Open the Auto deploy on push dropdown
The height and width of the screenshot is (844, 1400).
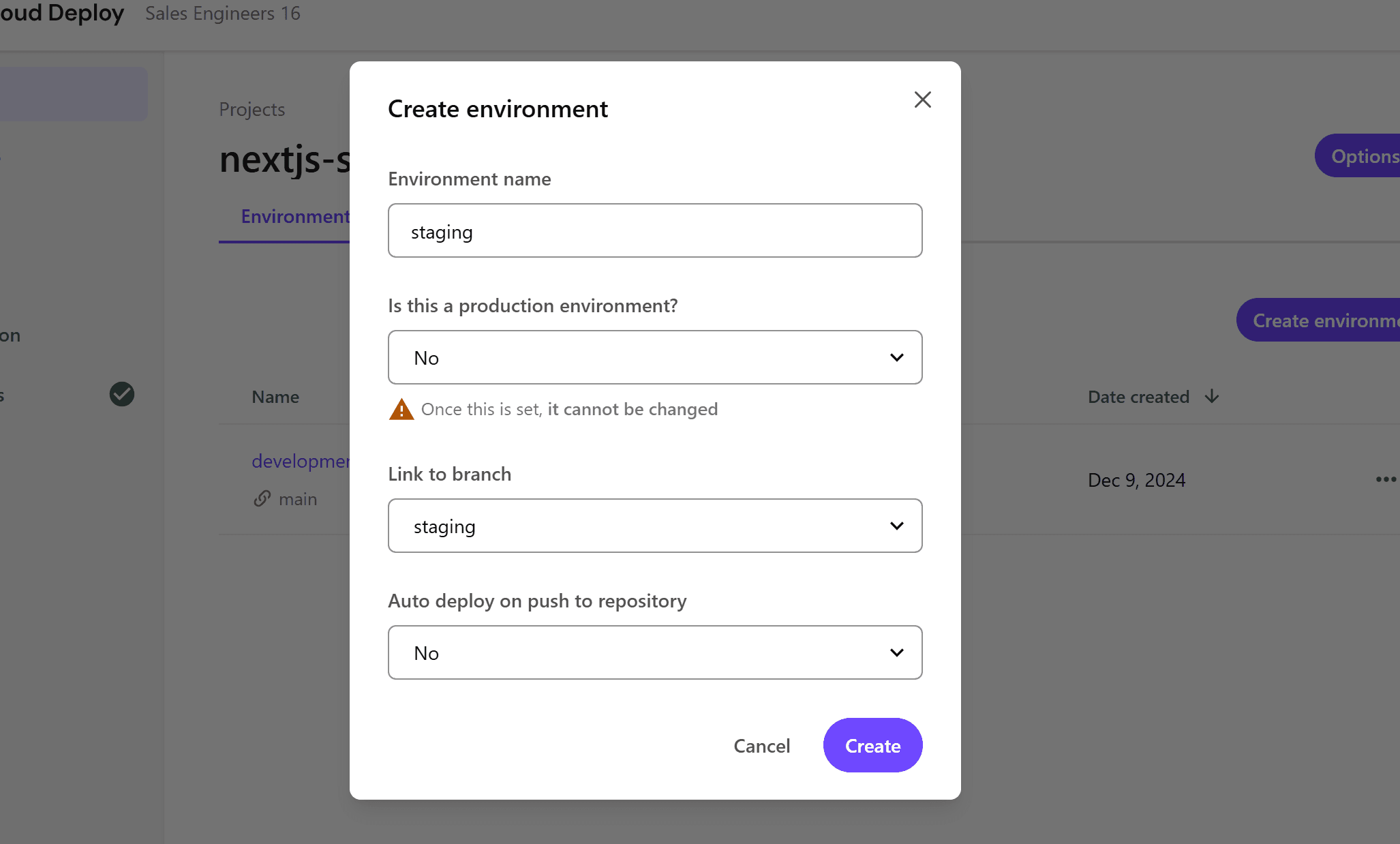[x=654, y=653]
